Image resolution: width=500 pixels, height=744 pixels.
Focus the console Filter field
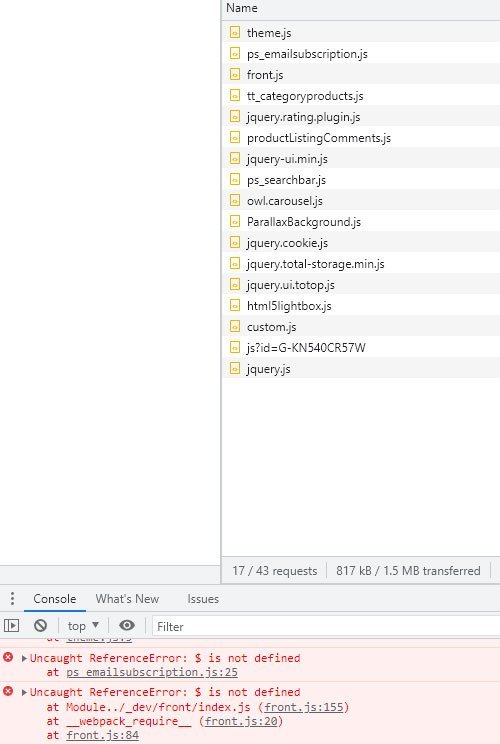tap(326, 626)
